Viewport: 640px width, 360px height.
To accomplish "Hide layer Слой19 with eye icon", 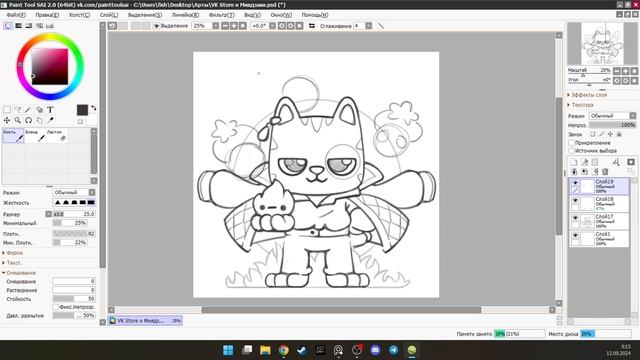I will [575, 183].
